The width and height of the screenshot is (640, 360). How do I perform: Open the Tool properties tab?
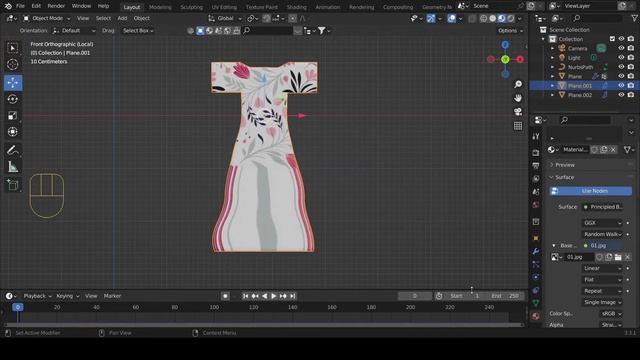tap(536, 136)
